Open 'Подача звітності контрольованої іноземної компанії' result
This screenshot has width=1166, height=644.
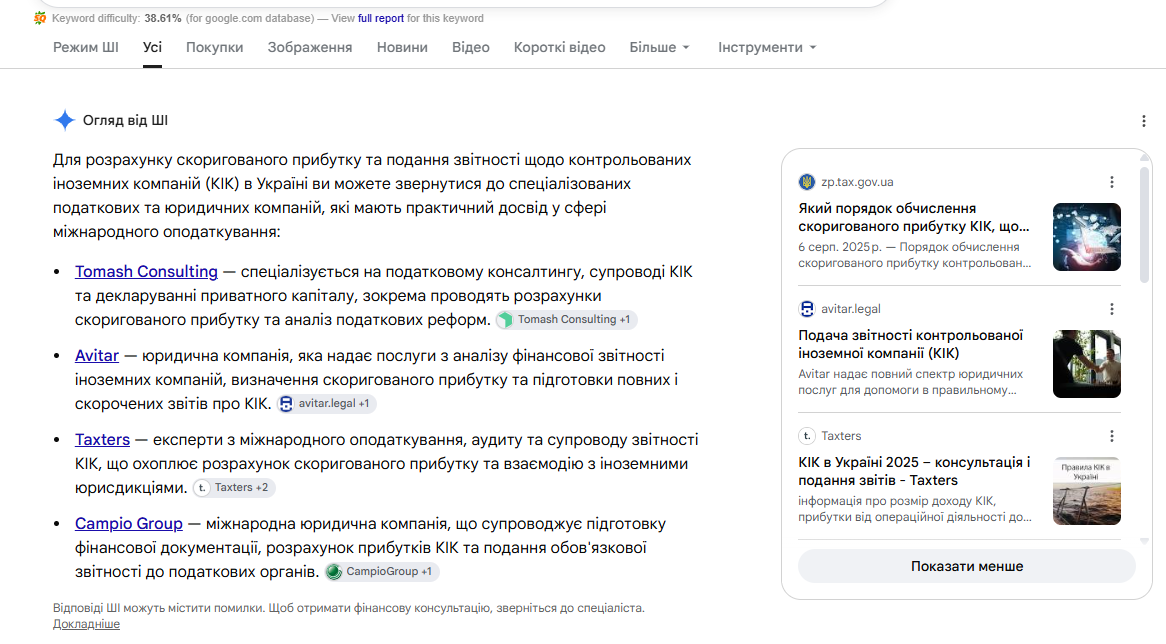pyautogui.click(x=911, y=344)
